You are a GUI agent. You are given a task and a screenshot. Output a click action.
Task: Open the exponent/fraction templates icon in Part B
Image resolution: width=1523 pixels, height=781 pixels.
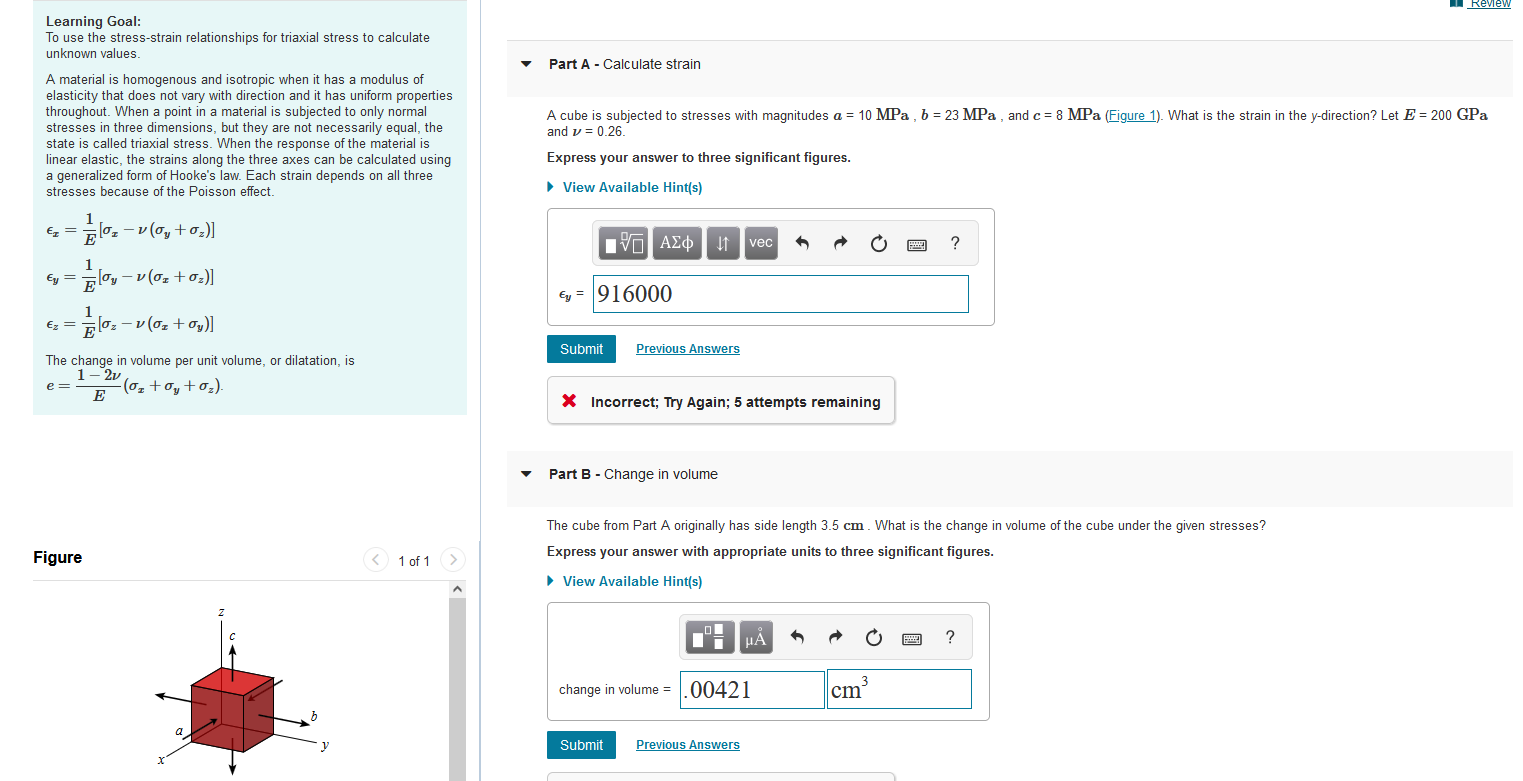709,637
